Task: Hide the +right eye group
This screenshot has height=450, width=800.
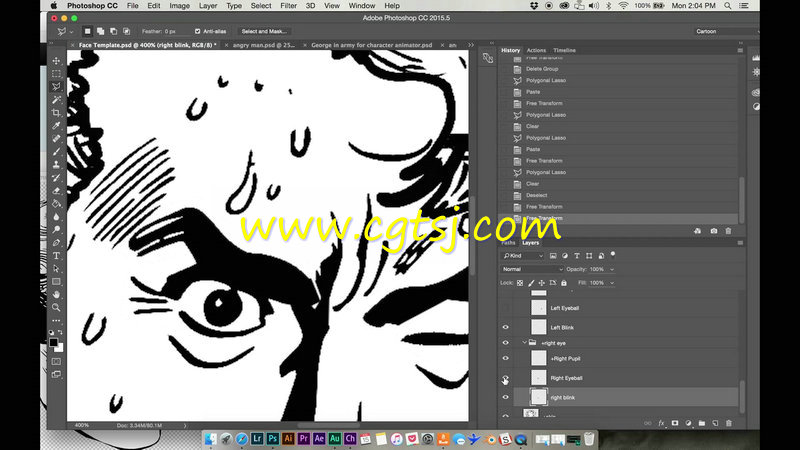Action: [506, 343]
